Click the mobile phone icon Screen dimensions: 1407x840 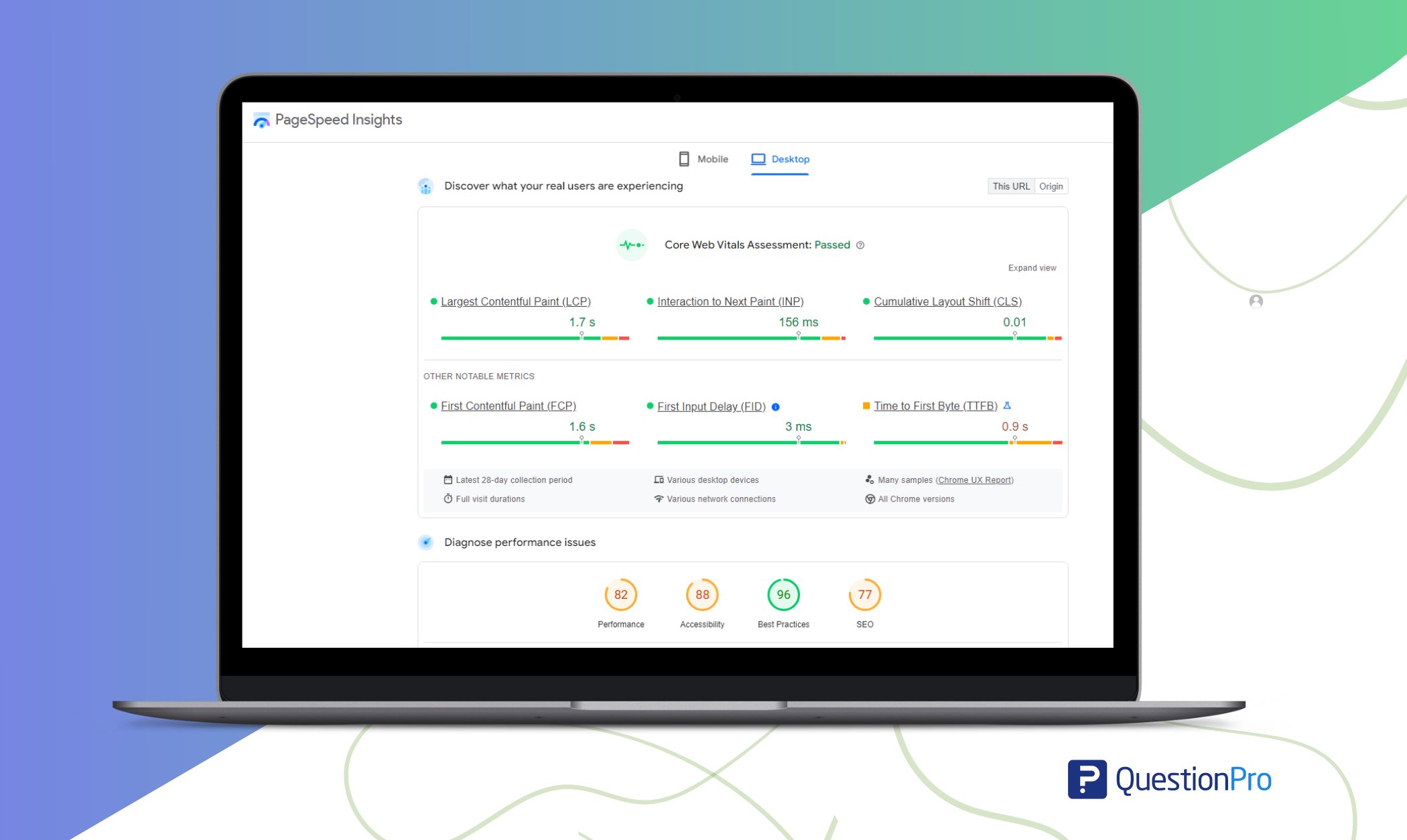683,159
